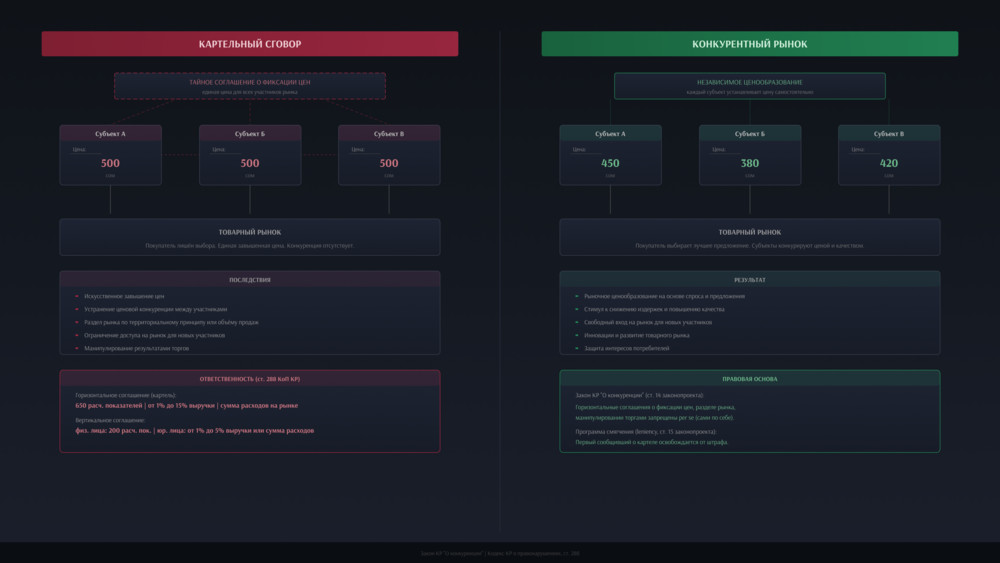Click the ОТВЕТСТВЕННОСТЬ (ст. 288 КоП КР) header
Viewport: 1000px width, 563px height.
250,379
